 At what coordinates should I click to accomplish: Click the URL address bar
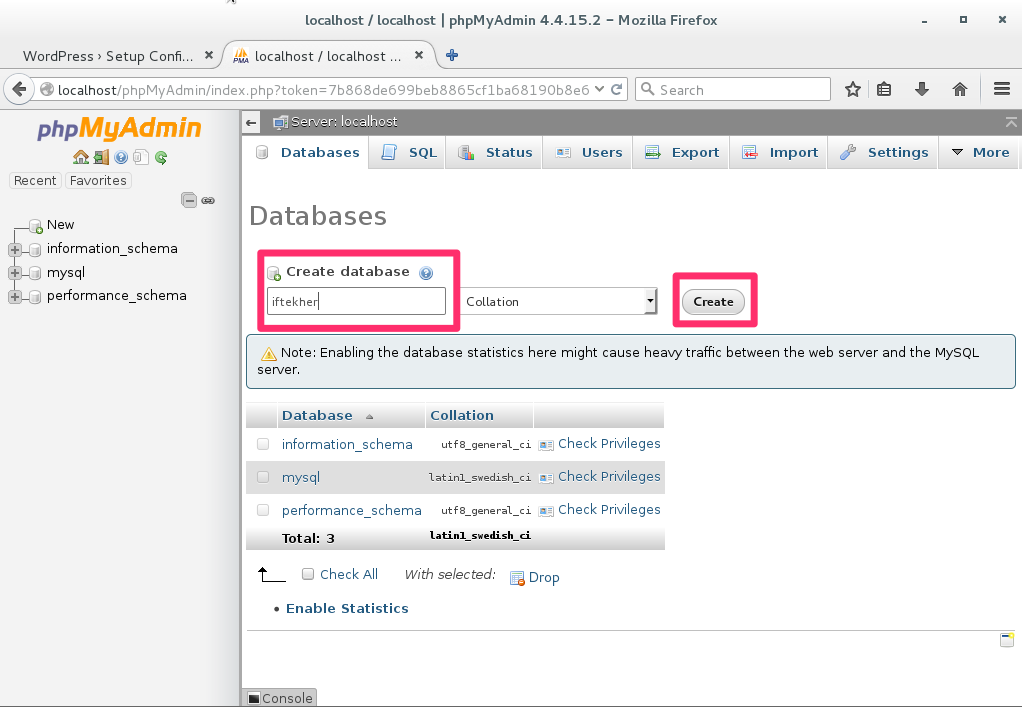pyautogui.click(x=323, y=89)
